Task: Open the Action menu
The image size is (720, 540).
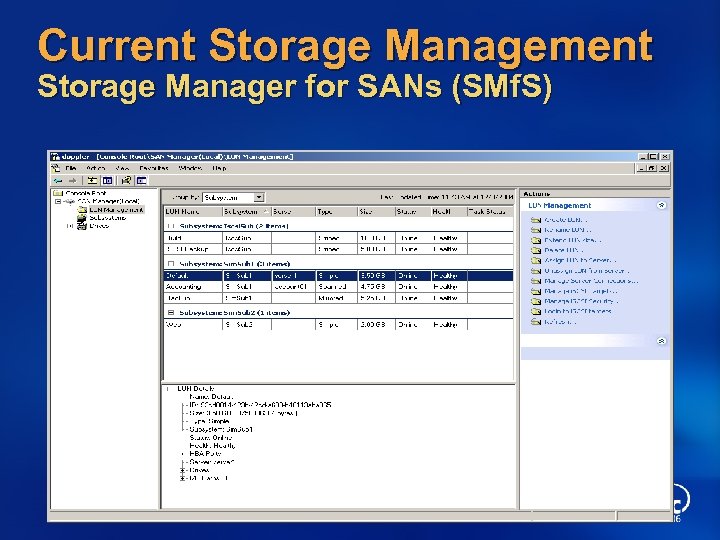Action: click(x=96, y=168)
